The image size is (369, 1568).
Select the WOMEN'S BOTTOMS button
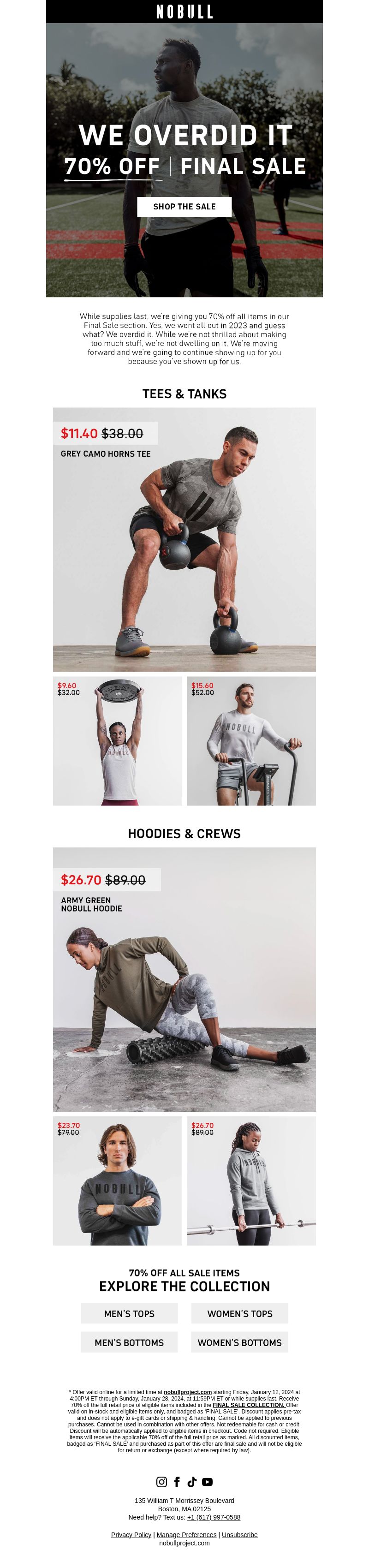[239, 1342]
